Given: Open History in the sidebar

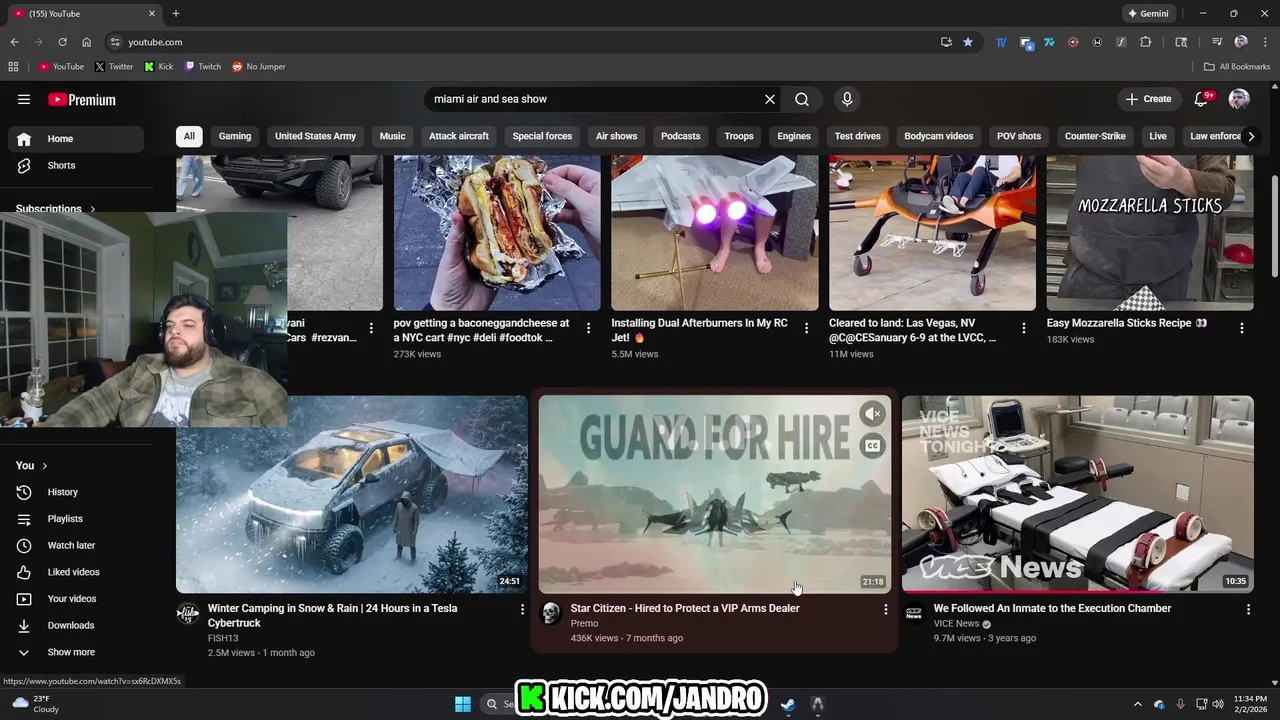Looking at the screenshot, I should [76, 492].
